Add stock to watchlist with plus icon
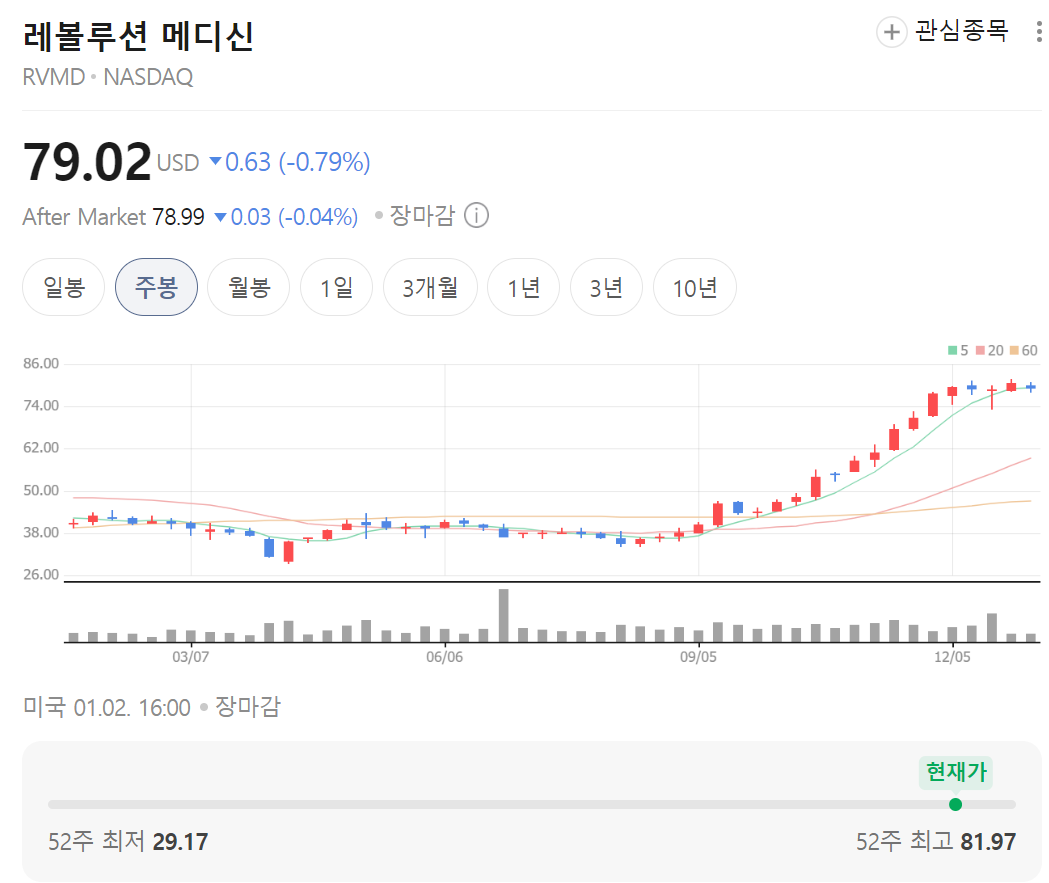Screen dimensions: 1049x883 (891, 32)
